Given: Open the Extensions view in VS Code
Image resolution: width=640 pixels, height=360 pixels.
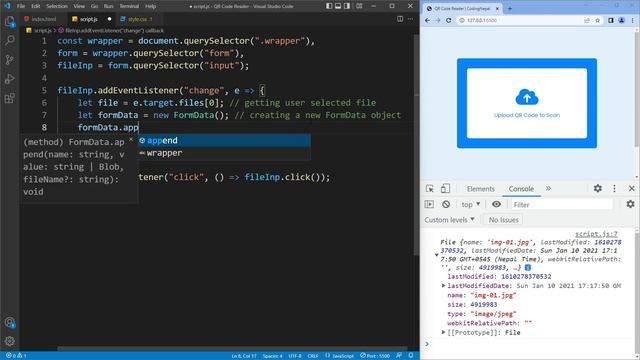Looking at the screenshot, I should tap(9, 98).
